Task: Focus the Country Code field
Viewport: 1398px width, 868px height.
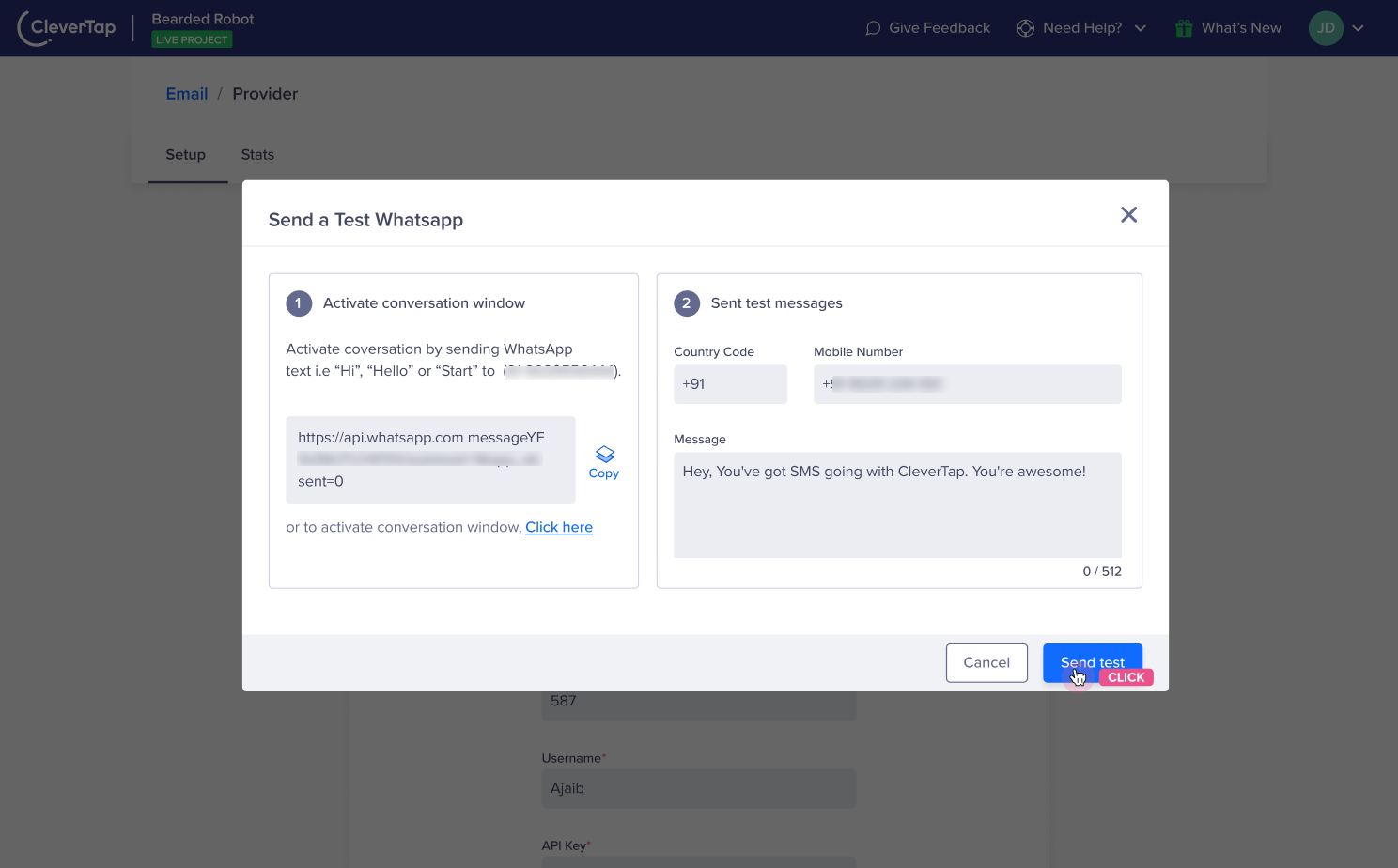Action: coord(730,384)
